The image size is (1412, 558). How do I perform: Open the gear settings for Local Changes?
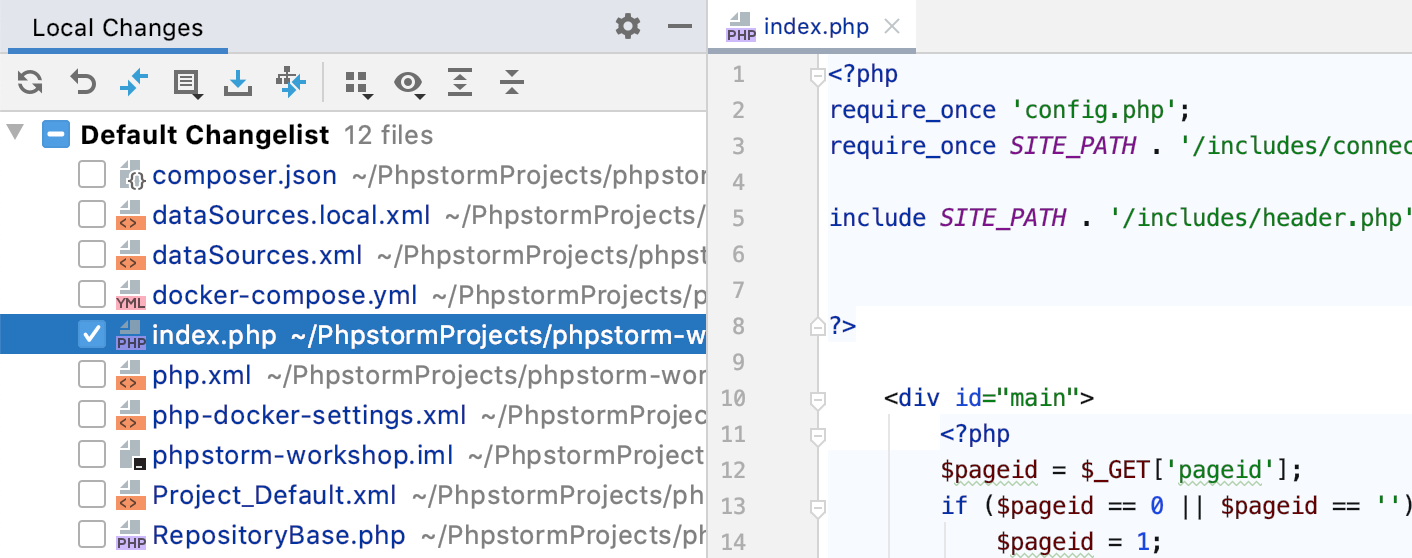(628, 26)
